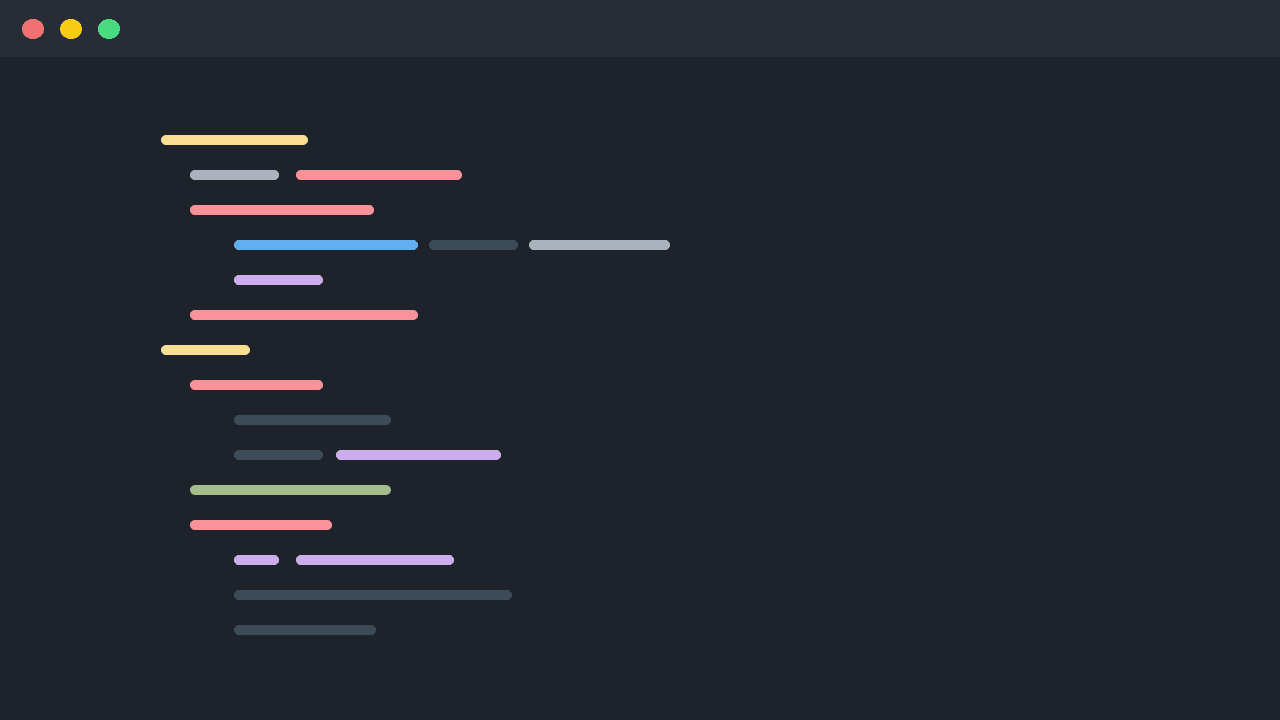Select the lone short purple bar below blue line

click(x=278, y=280)
